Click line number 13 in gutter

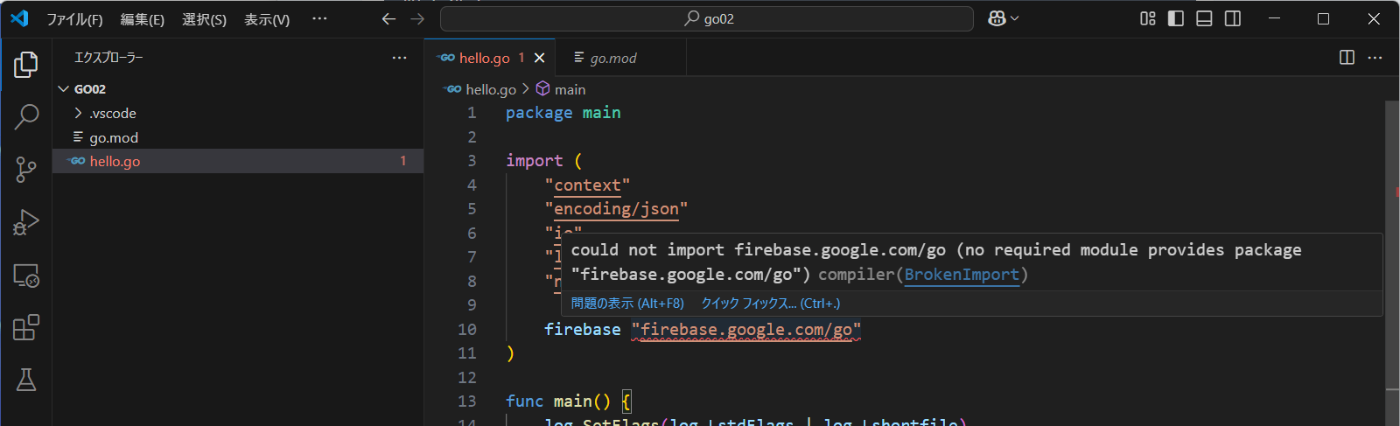(x=467, y=401)
